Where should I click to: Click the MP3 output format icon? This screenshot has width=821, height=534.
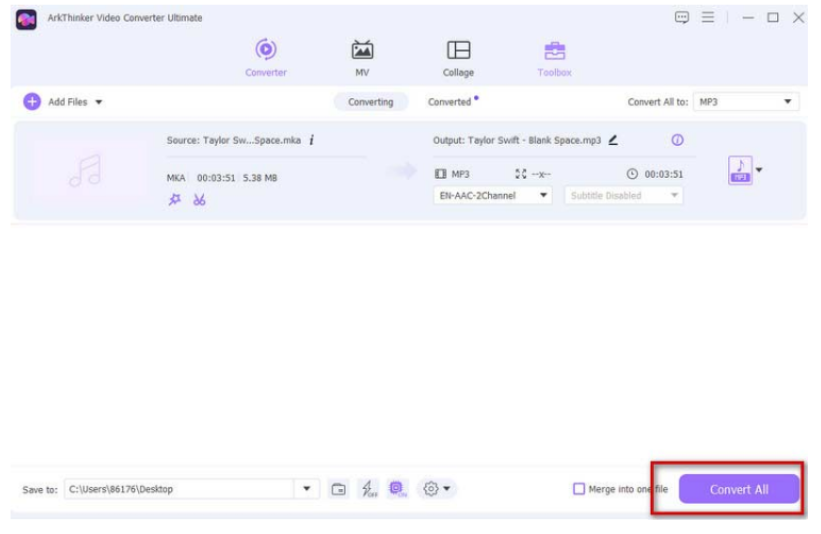740,170
